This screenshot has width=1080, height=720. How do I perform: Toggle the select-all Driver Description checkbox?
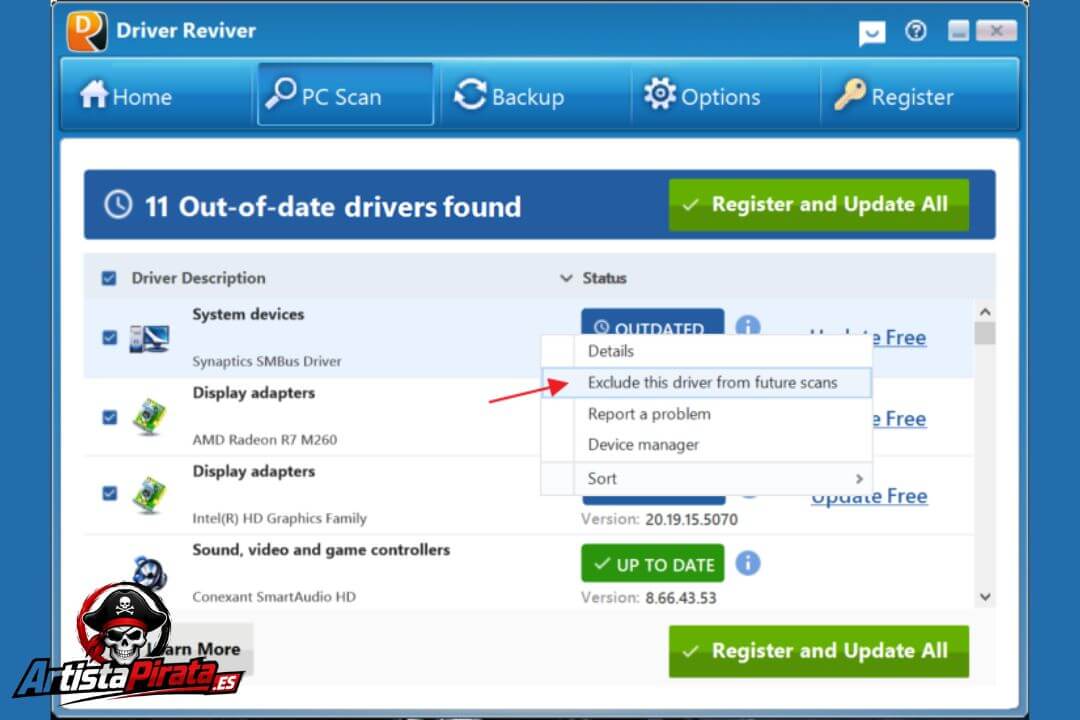[x=109, y=278]
